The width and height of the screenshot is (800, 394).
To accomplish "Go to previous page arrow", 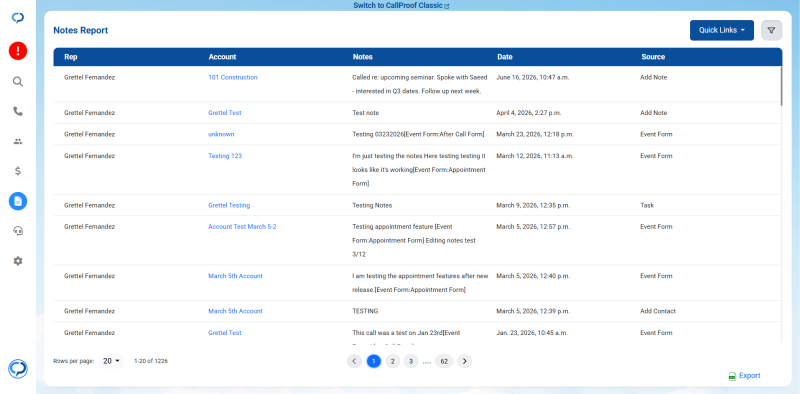I will (x=354, y=361).
